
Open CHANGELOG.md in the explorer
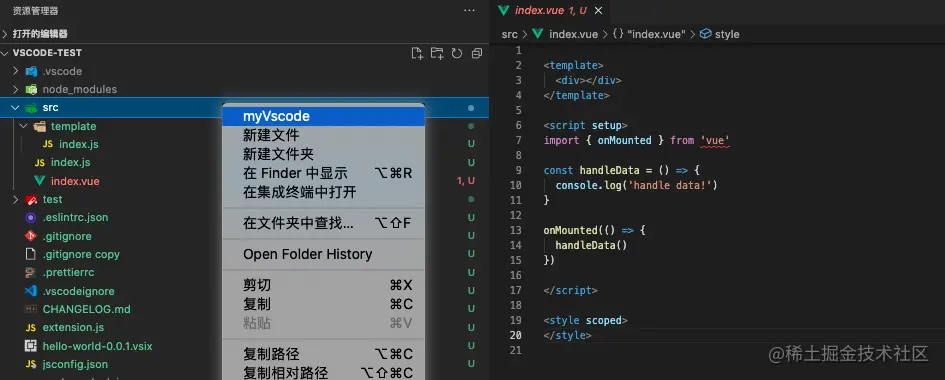click(86, 310)
